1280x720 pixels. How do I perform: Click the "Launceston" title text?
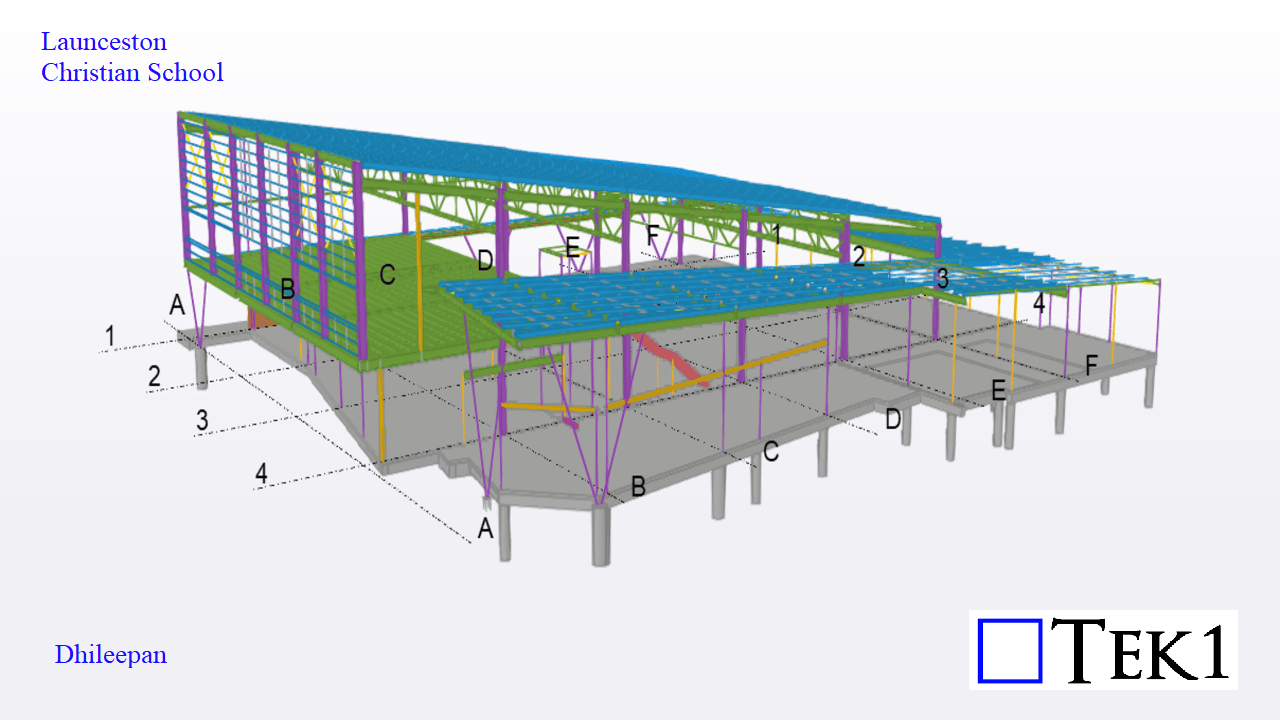[104, 42]
